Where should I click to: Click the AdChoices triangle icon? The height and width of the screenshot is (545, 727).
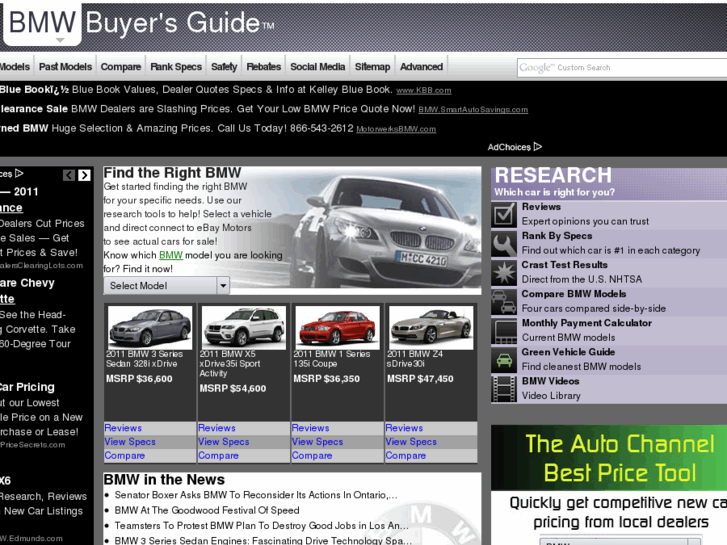tap(538, 147)
